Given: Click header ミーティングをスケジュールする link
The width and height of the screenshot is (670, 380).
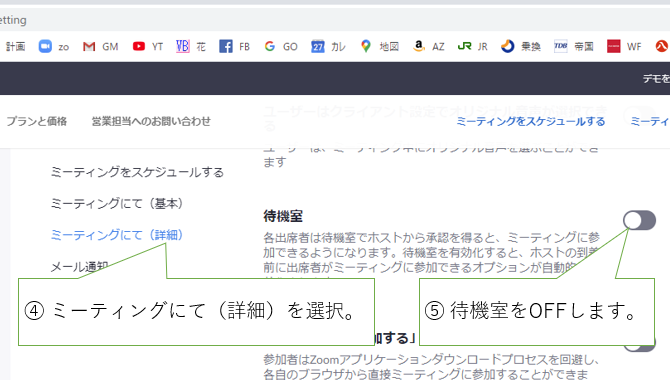Looking at the screenshot, I should (x=531, y=121).
